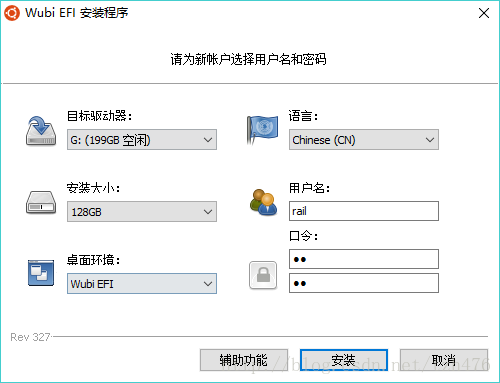Click the padlock password icon
Image resolution: width=500 pixels, height=383 pixels.
263,275
